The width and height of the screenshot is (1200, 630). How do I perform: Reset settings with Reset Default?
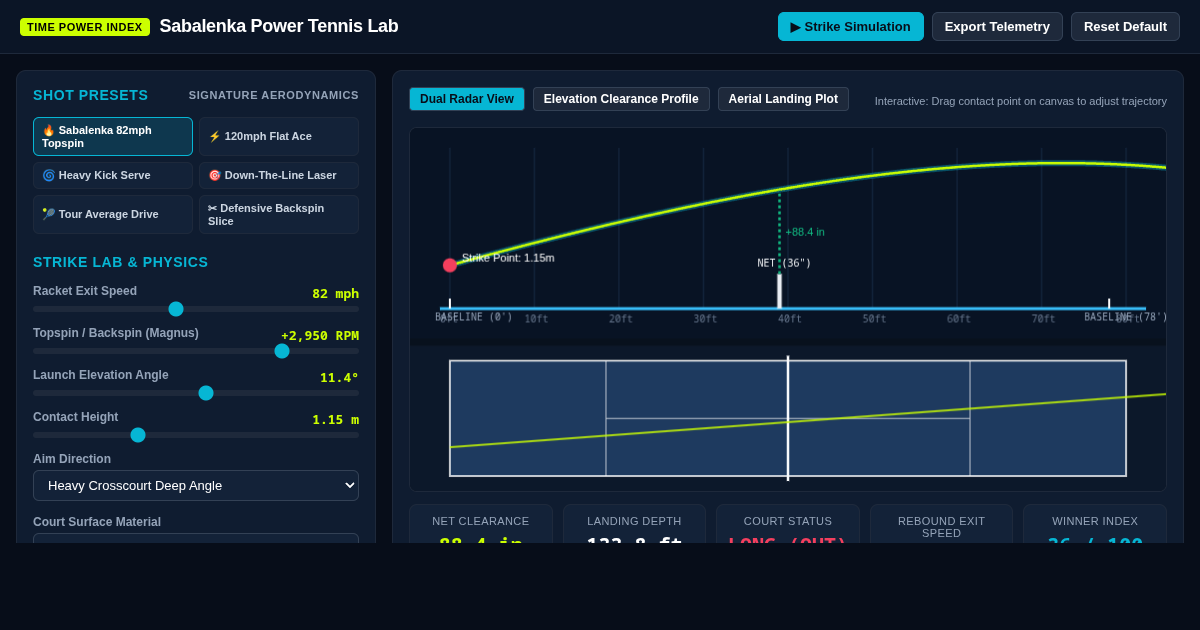tap(1125, 26)
